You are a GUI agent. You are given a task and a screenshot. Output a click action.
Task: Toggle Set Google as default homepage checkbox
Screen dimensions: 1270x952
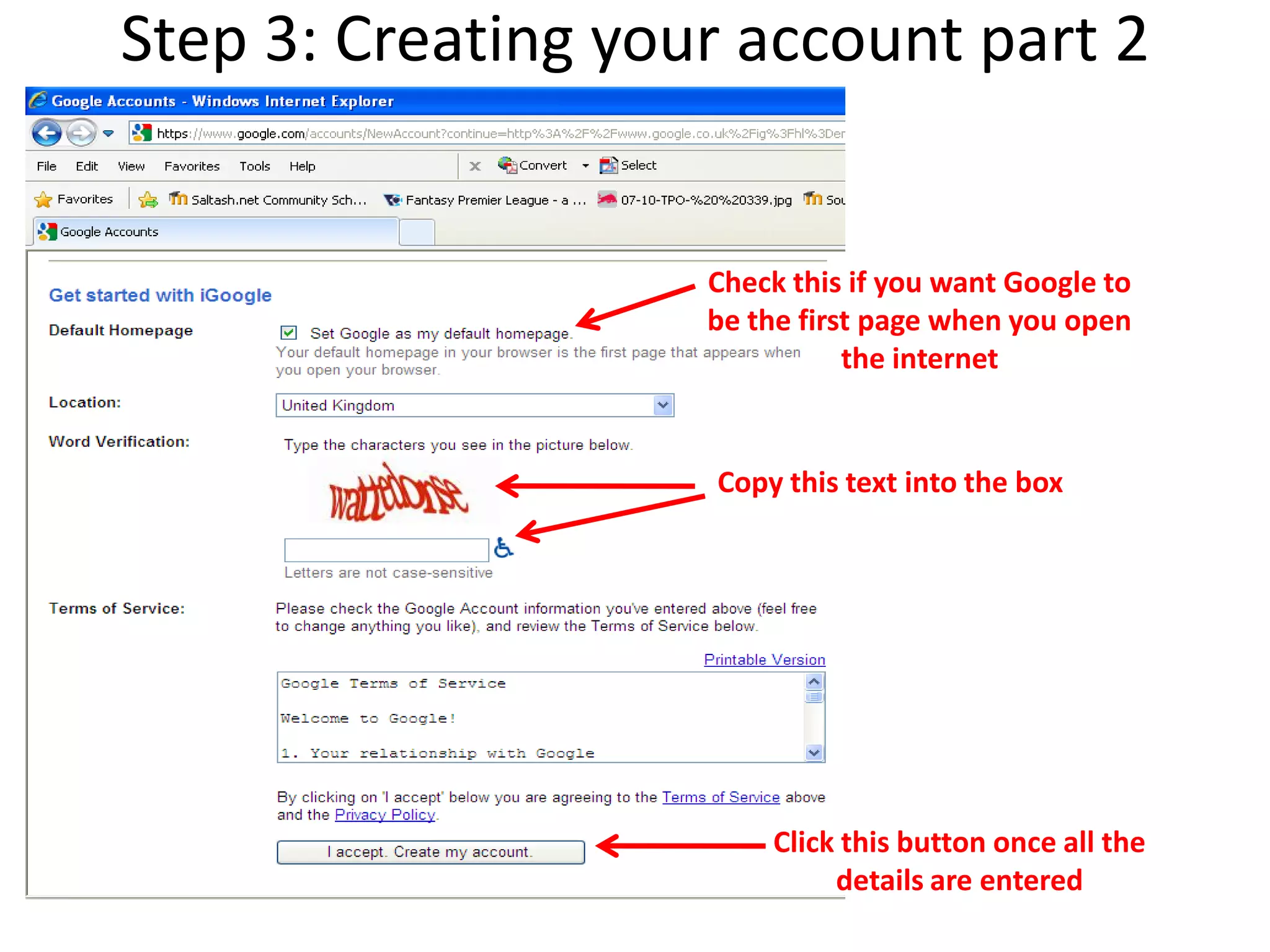pyautogui.click(x=288, y=333)
